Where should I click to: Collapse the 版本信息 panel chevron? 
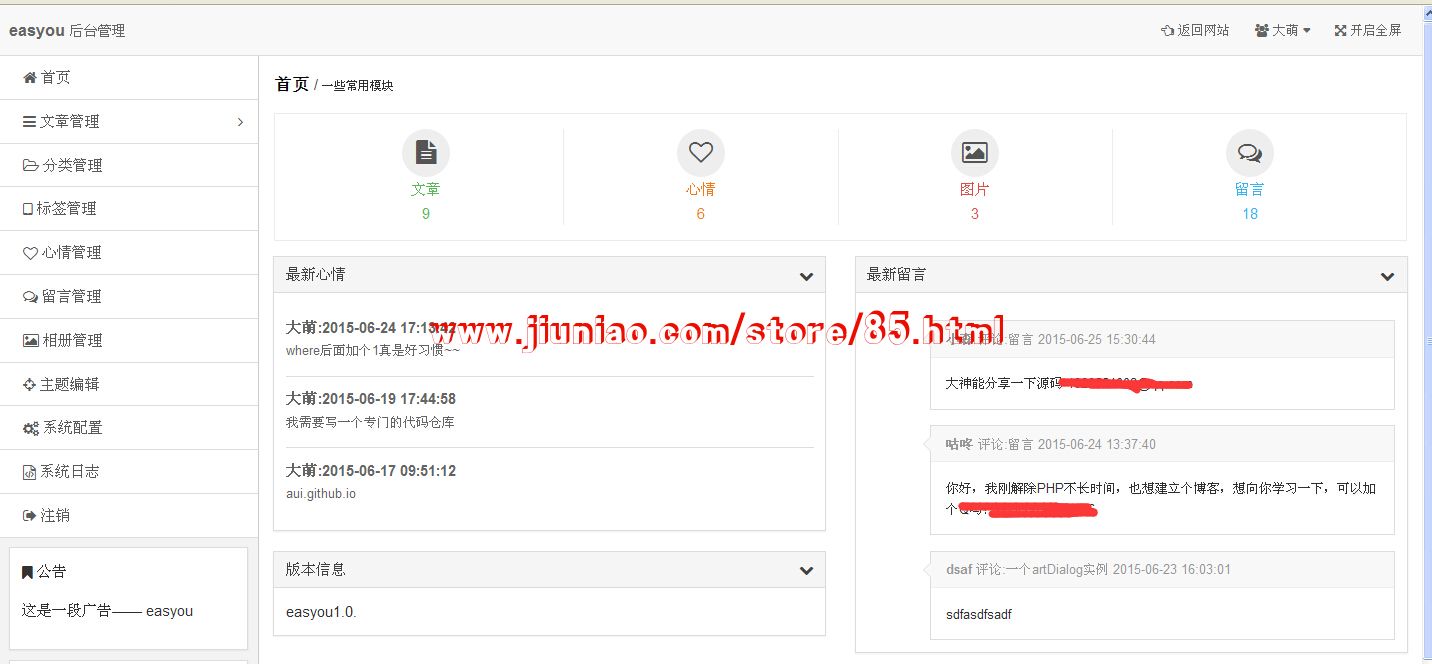click(x=806, y=571)
